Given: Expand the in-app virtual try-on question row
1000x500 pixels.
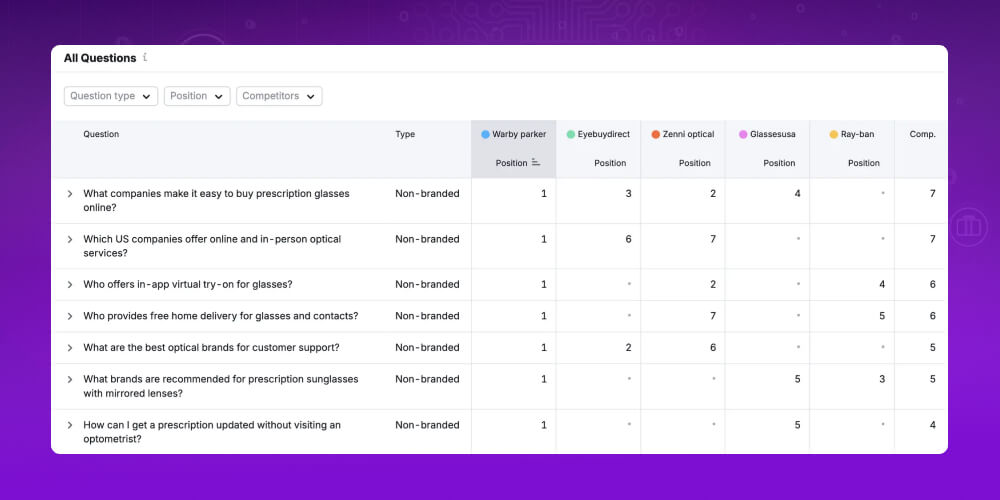Looking at the screenshot, I should pyautogui.click(x=69, y=285).
